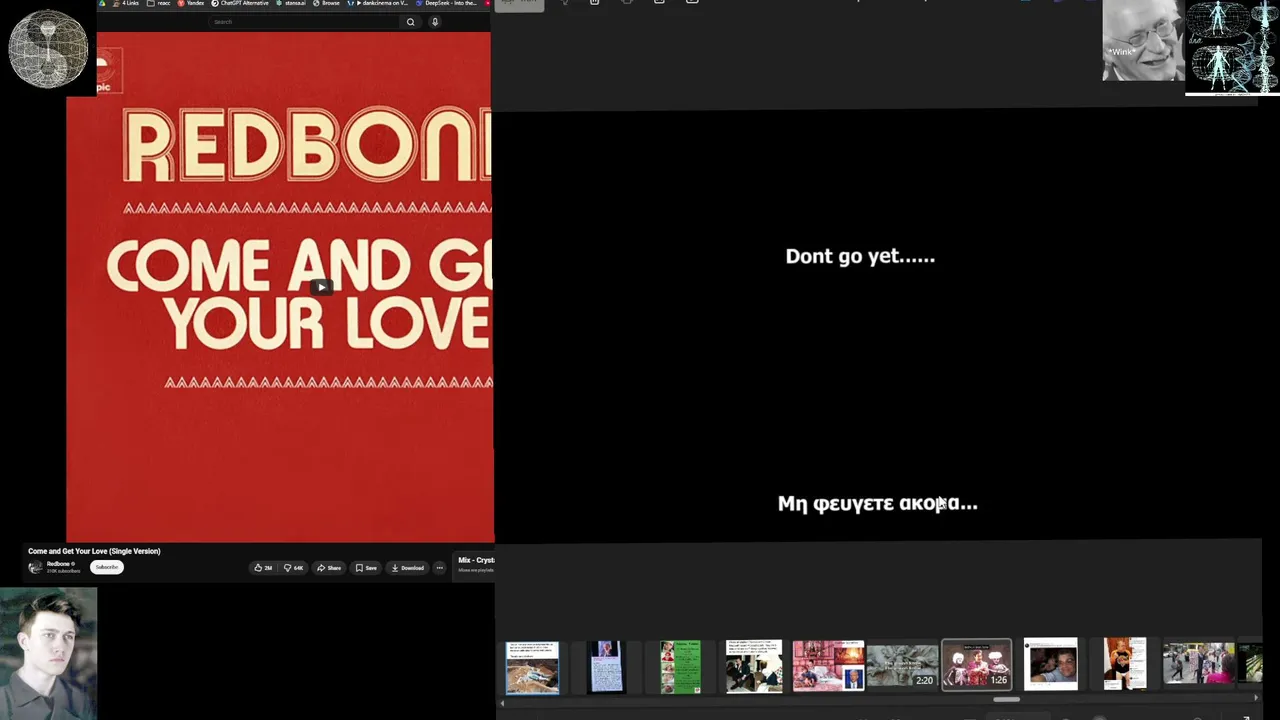Select the first filmstrip thumbnail with blue border
1280x720 pixels.
click(x=532, y=667)
